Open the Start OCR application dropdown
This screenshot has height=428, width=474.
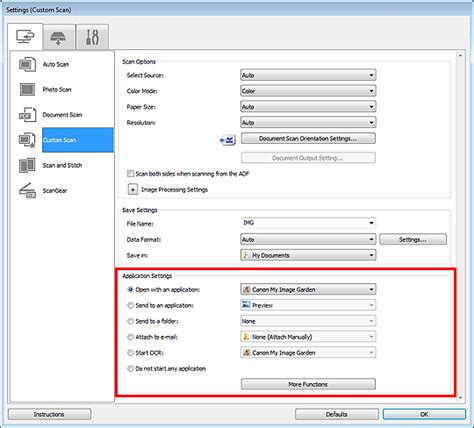pyautogui.click(x=308, y=352)
